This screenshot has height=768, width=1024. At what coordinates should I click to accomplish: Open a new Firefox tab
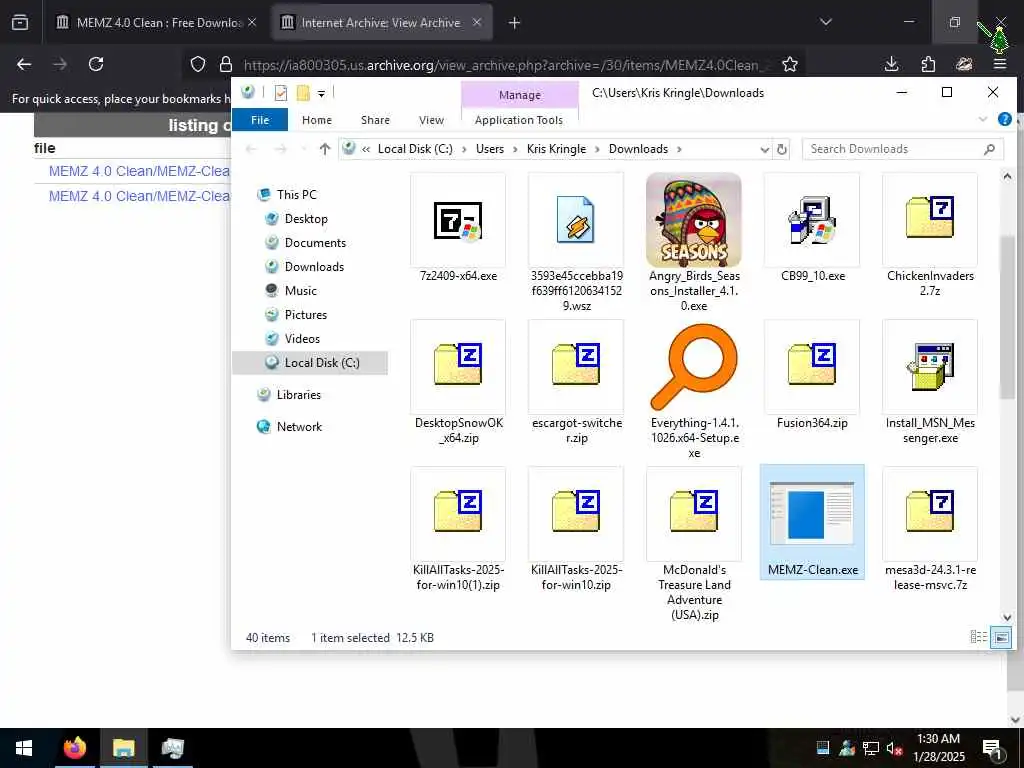(x=515, y=23)
